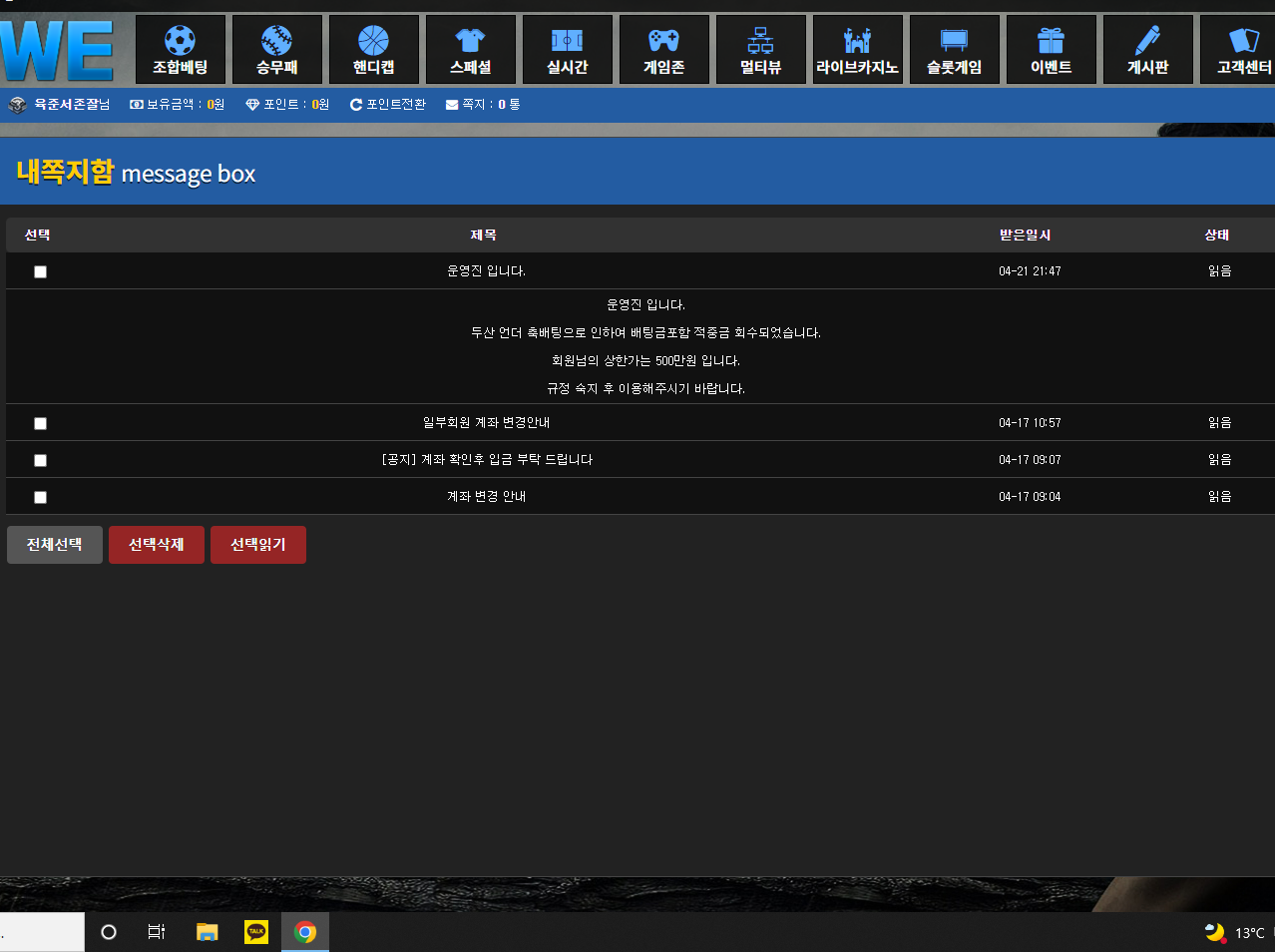
Task: Open the 멀티뷰 network menu
Action: [761, 50]
